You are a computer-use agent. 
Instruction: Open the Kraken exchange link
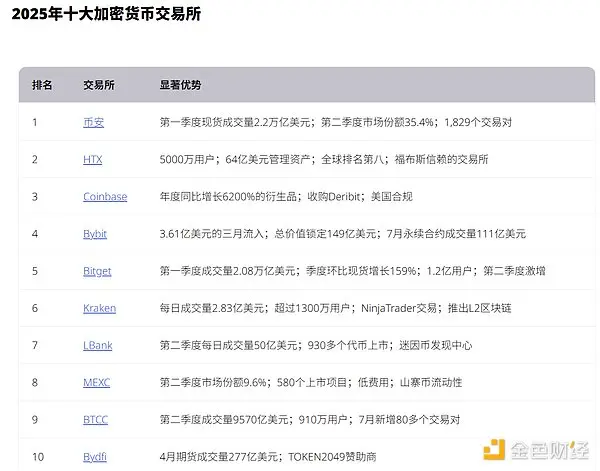[99, 308]
